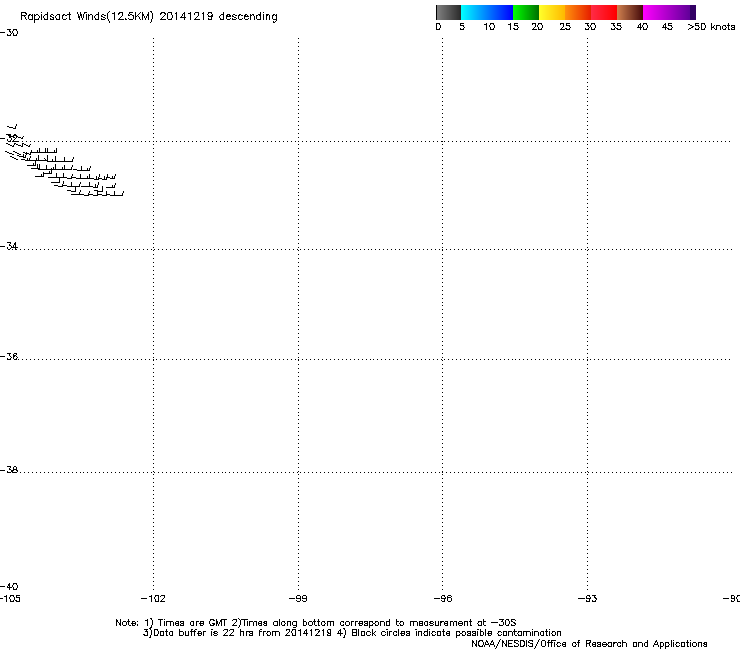The height and width of the screenshot is (650, 740).
Task: Click the '-96' longitude axis label
Action: [443, 599]
